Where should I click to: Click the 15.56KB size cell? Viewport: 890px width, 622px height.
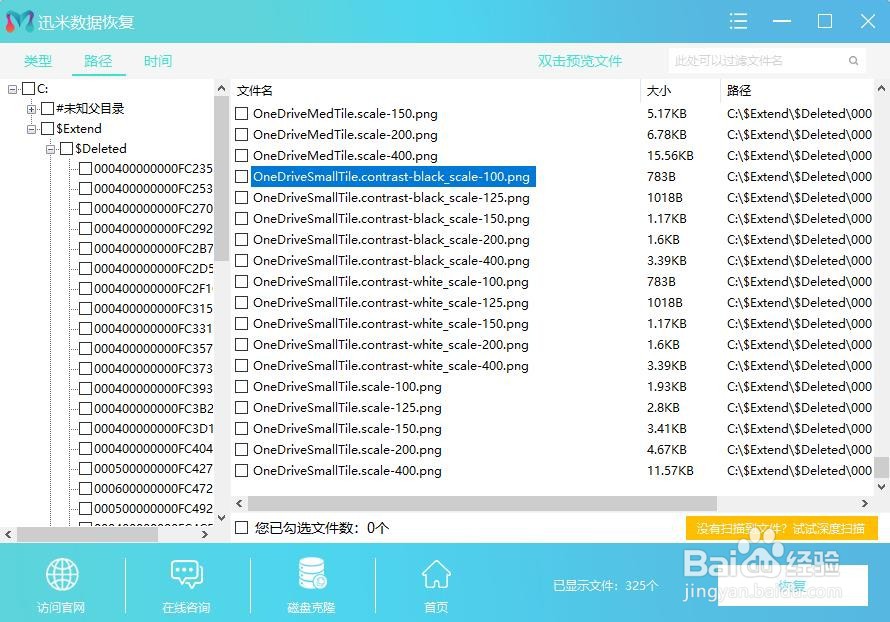[x=670, y=156]
